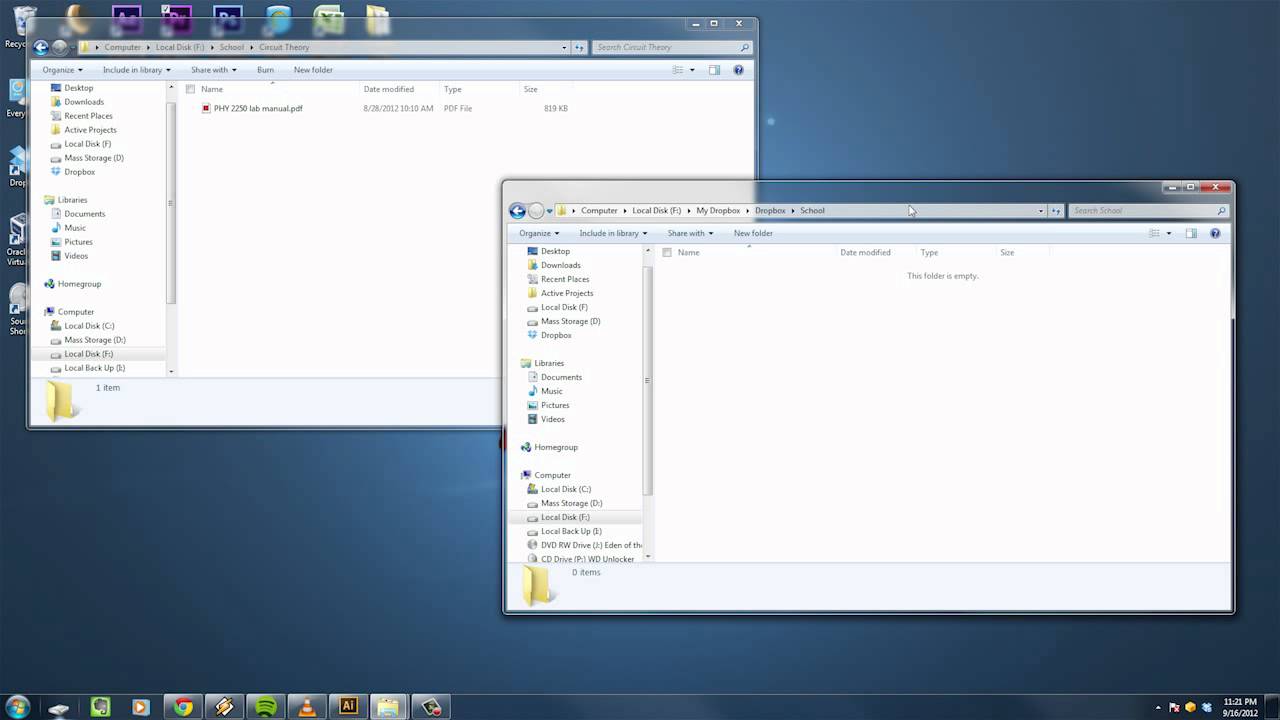Open Winamp from the taskbar

[224, 707]
